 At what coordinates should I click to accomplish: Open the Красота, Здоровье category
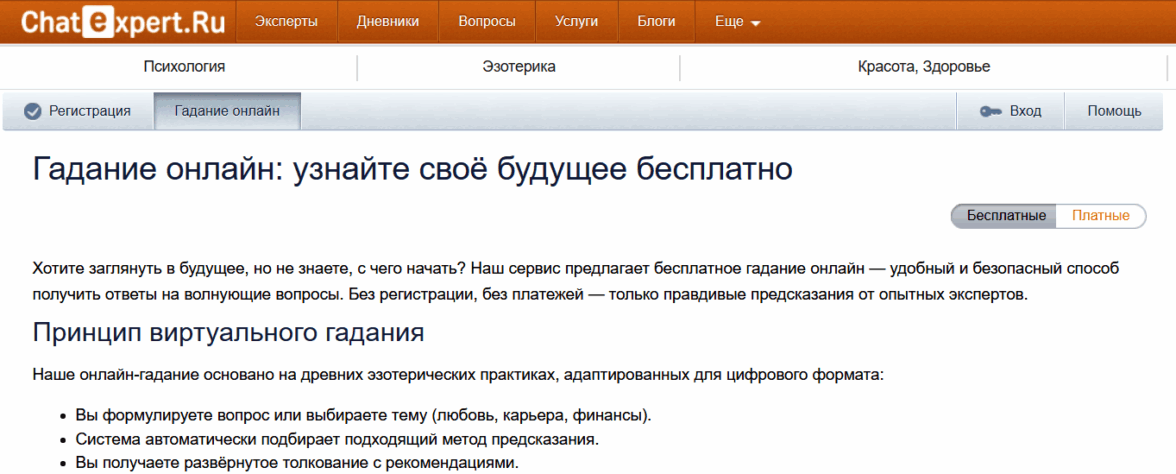923,67
